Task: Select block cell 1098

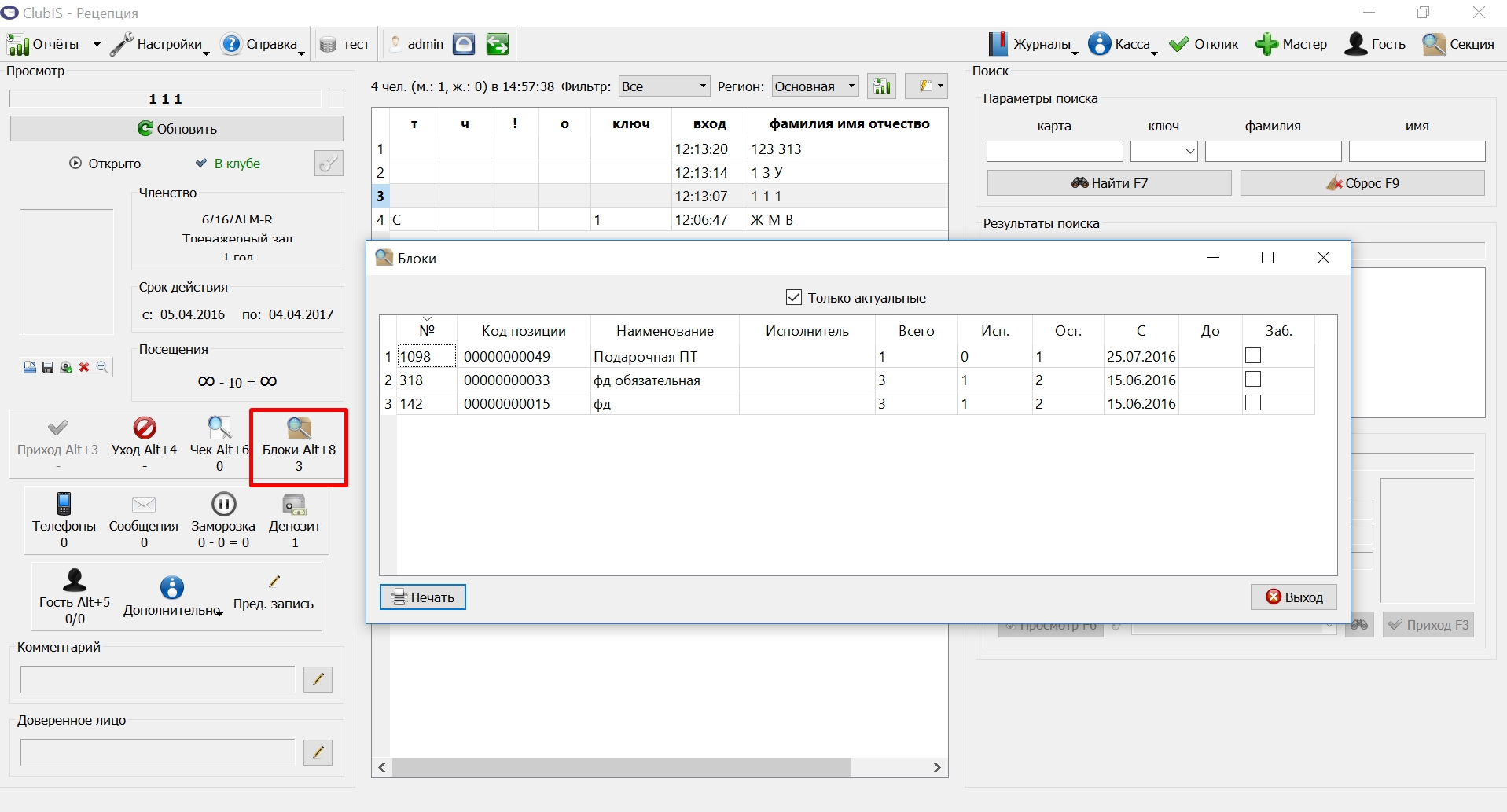Action: coord(427,356)
